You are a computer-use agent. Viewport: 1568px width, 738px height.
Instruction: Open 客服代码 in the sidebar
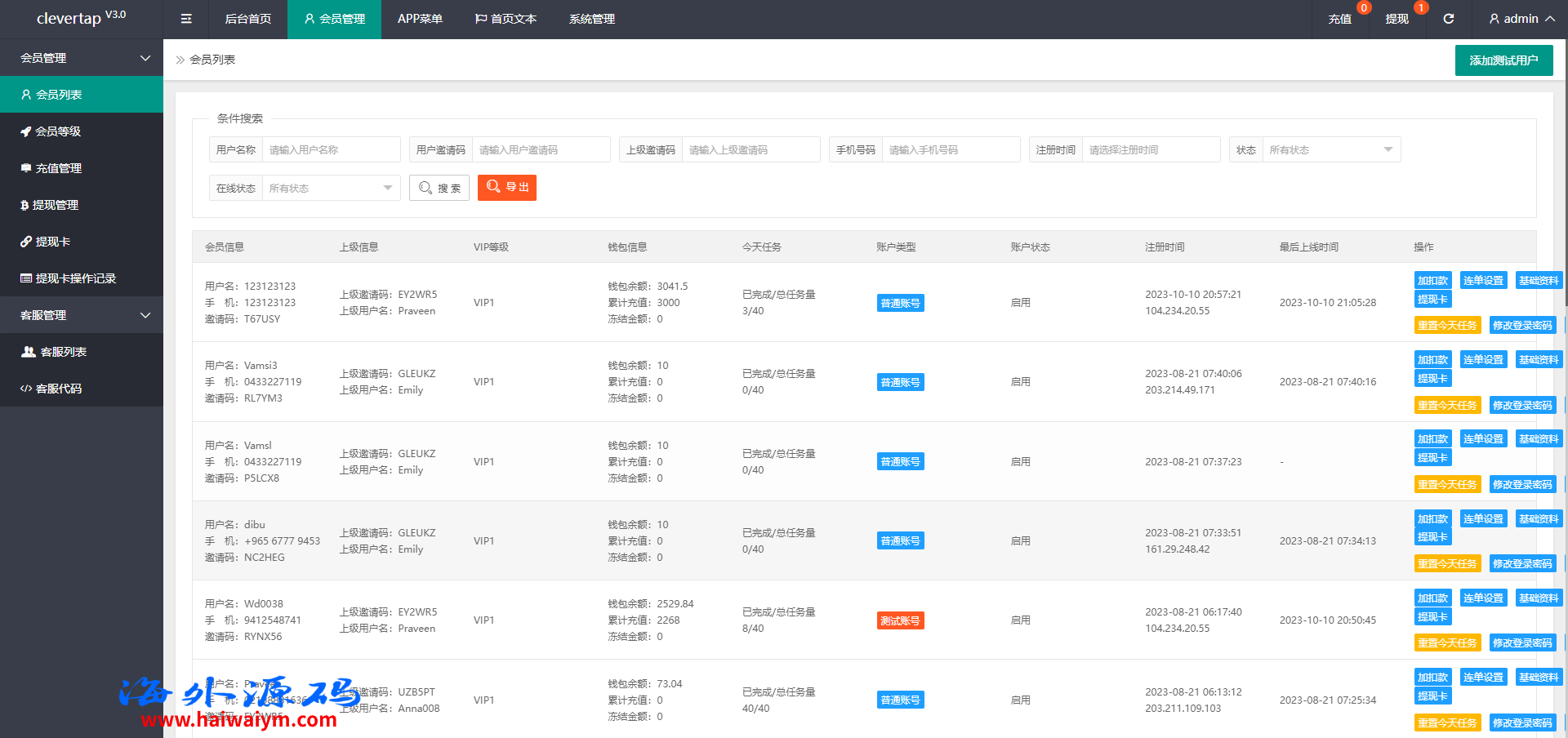(x=58, y=389)
